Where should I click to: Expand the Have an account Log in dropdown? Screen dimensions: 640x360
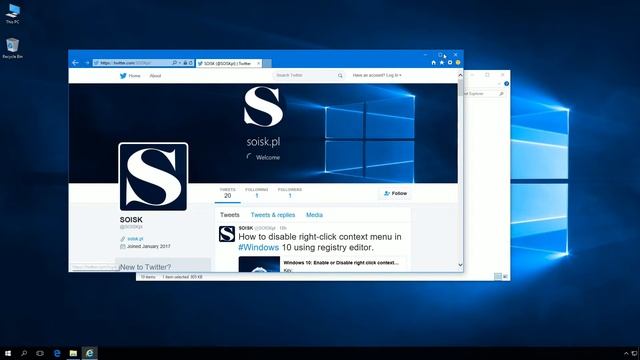tap(377, 76)
